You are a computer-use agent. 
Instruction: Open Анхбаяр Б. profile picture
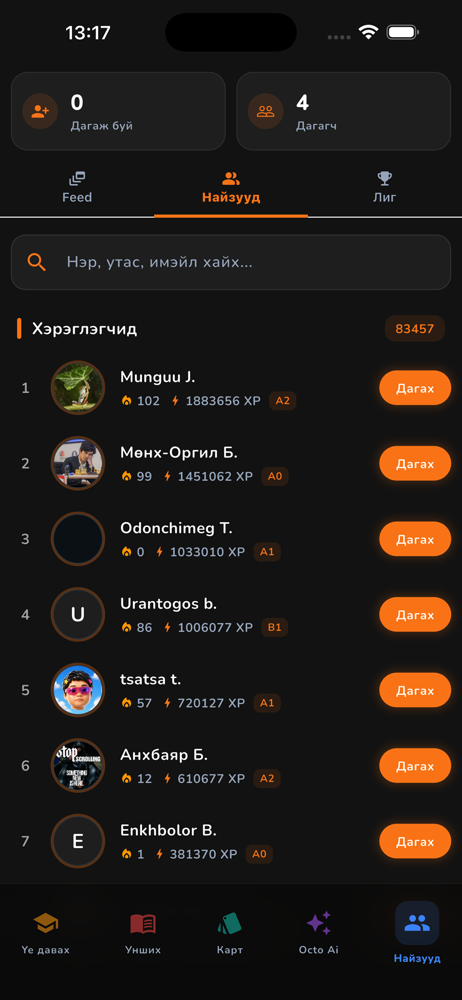[78, 765]
